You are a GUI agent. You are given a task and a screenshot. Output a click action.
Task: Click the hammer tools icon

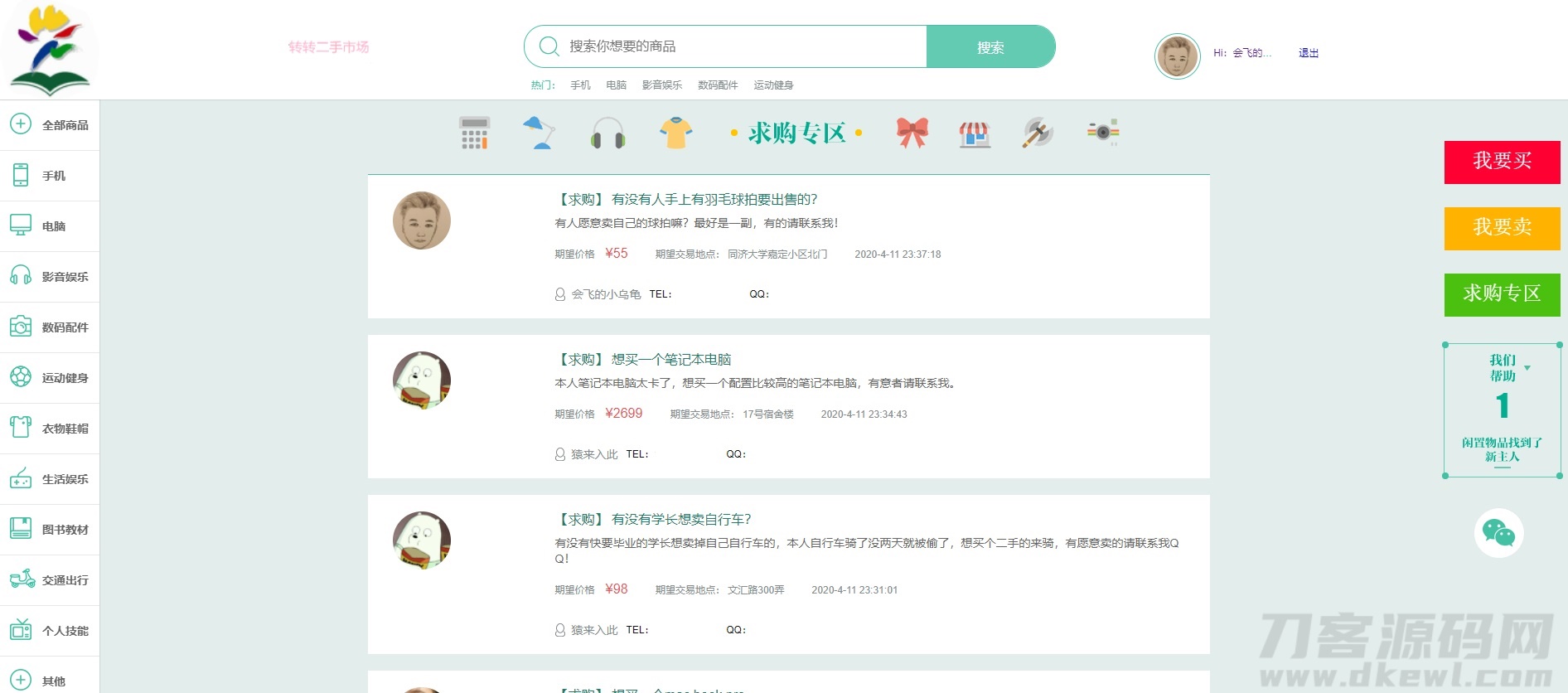pos(1037,133)
